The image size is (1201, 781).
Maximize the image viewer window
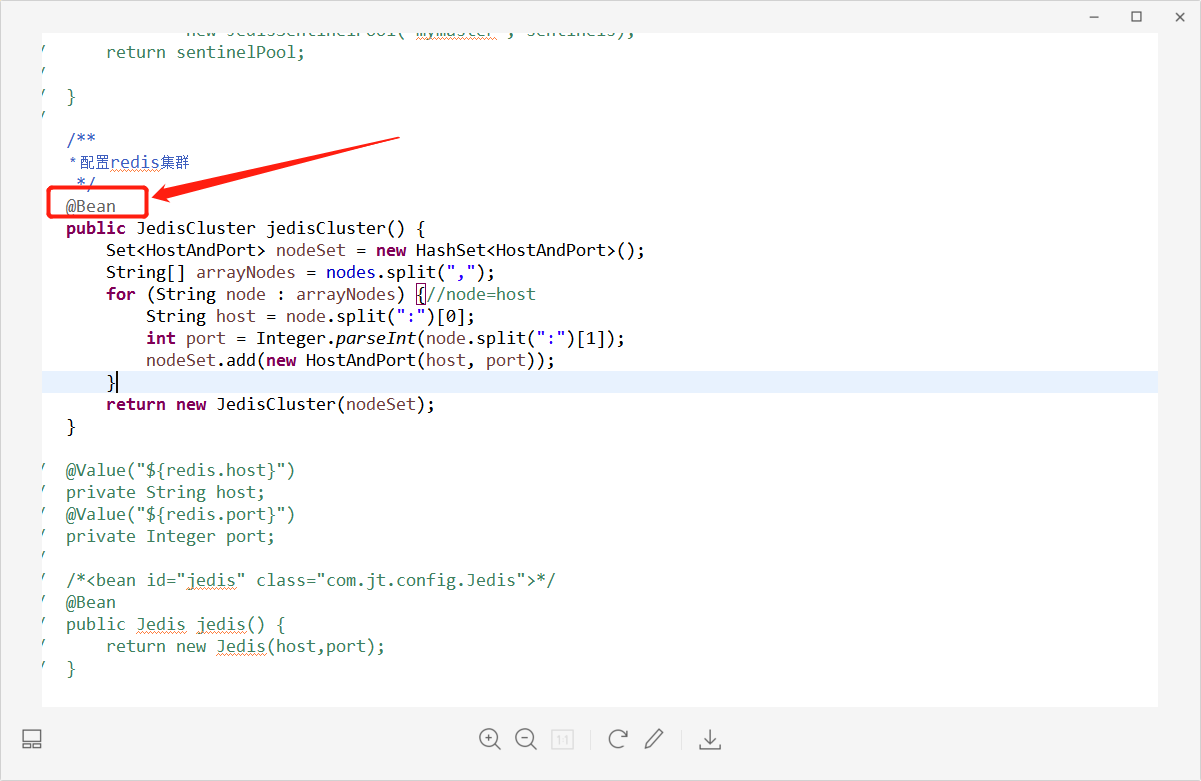1136,17
